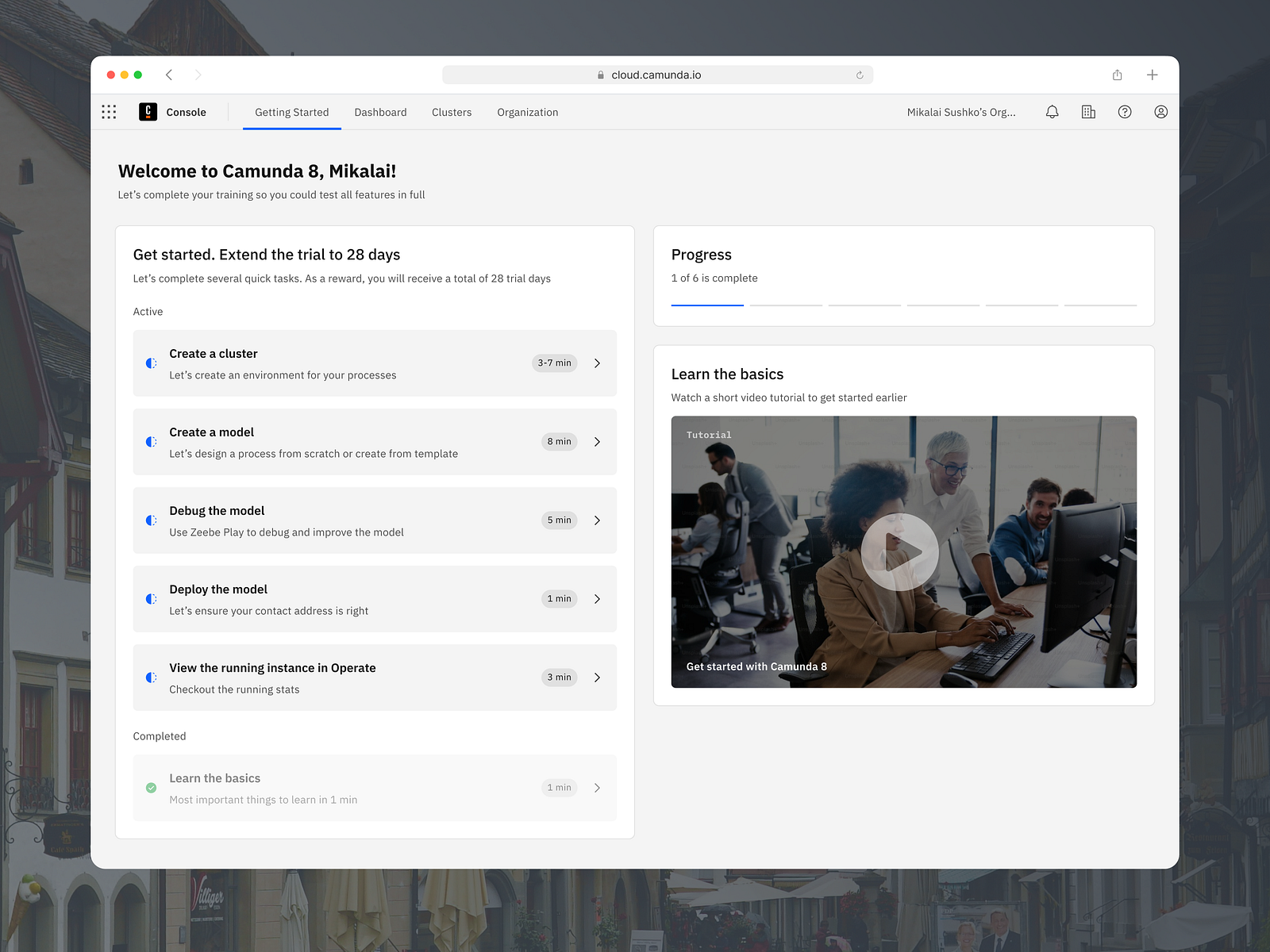This screenshot has height=952, width=1270.
Task: Expand the Create a model task chevron
Action: click(597, 442)
